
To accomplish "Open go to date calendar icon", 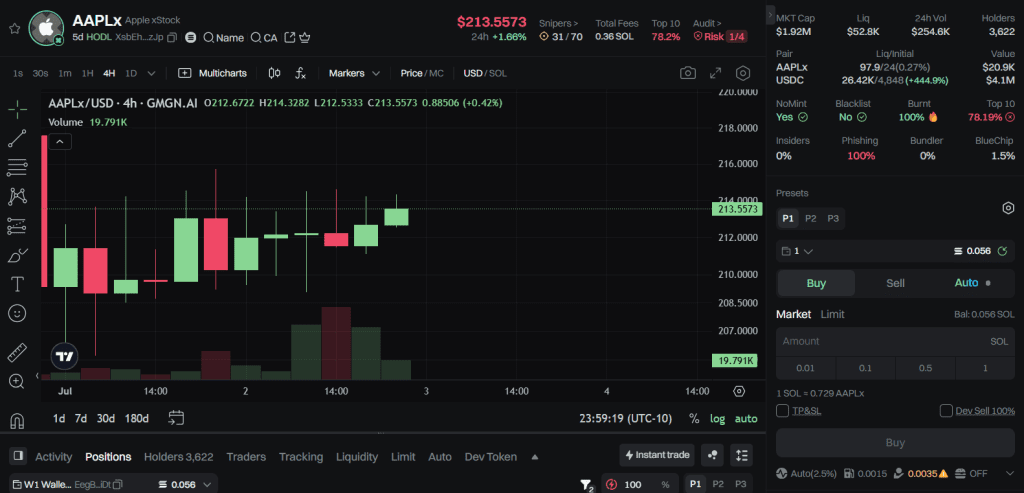I will pyautogui.click(x=176, y=418).
